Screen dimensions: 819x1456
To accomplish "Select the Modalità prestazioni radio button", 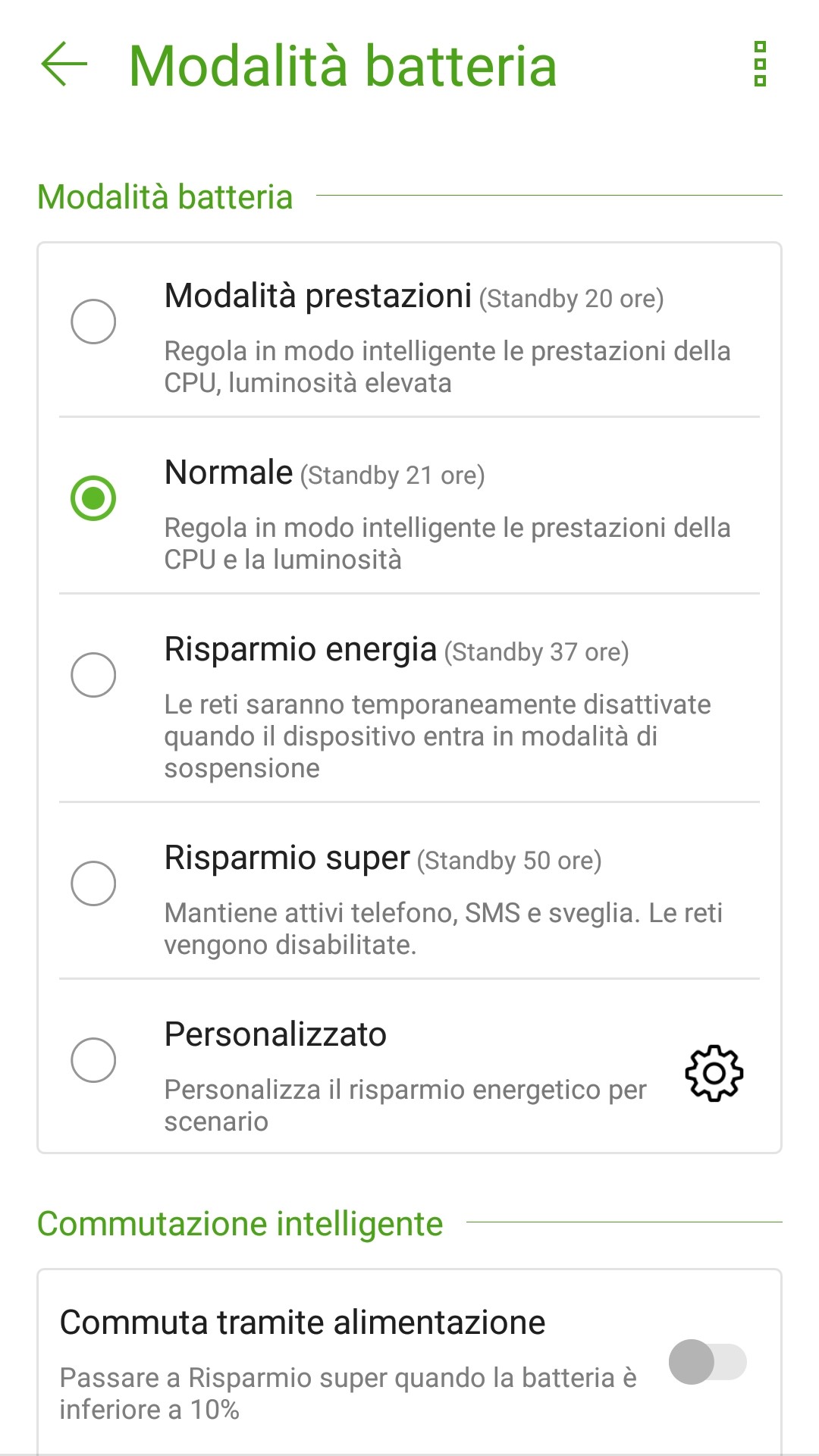I will click(x=93, y=322).
